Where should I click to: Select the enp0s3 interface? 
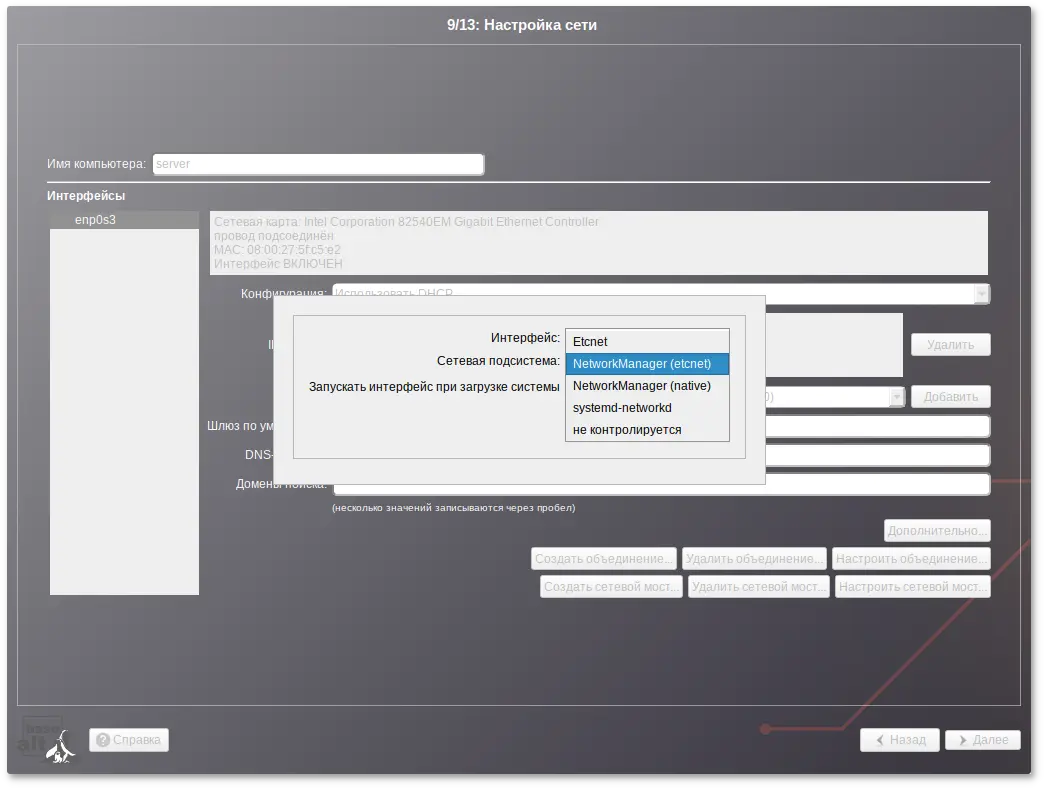[x=125, y=220]
